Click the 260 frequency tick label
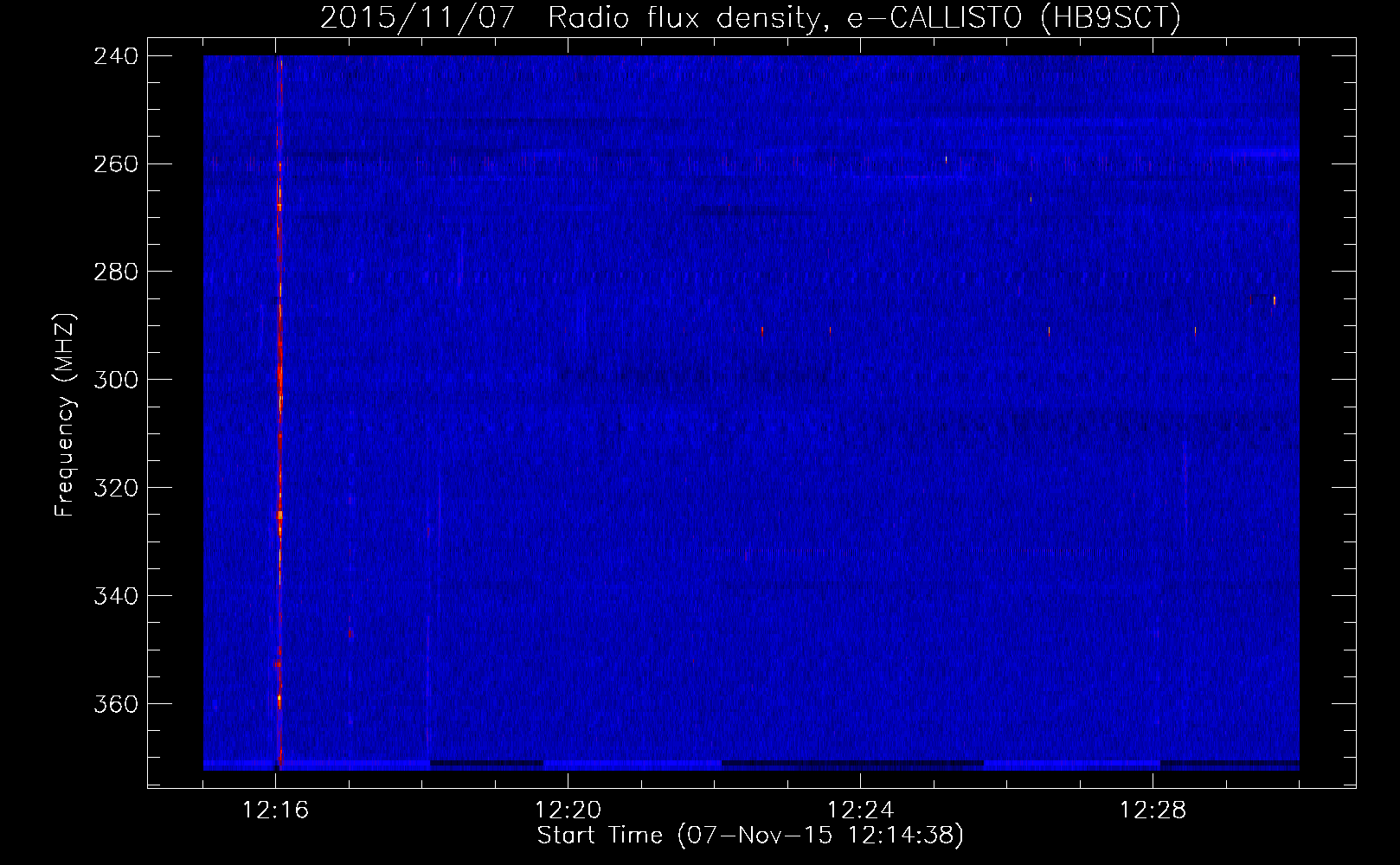This screenshot has width=1400, height=865. click(x=115, y=164)
